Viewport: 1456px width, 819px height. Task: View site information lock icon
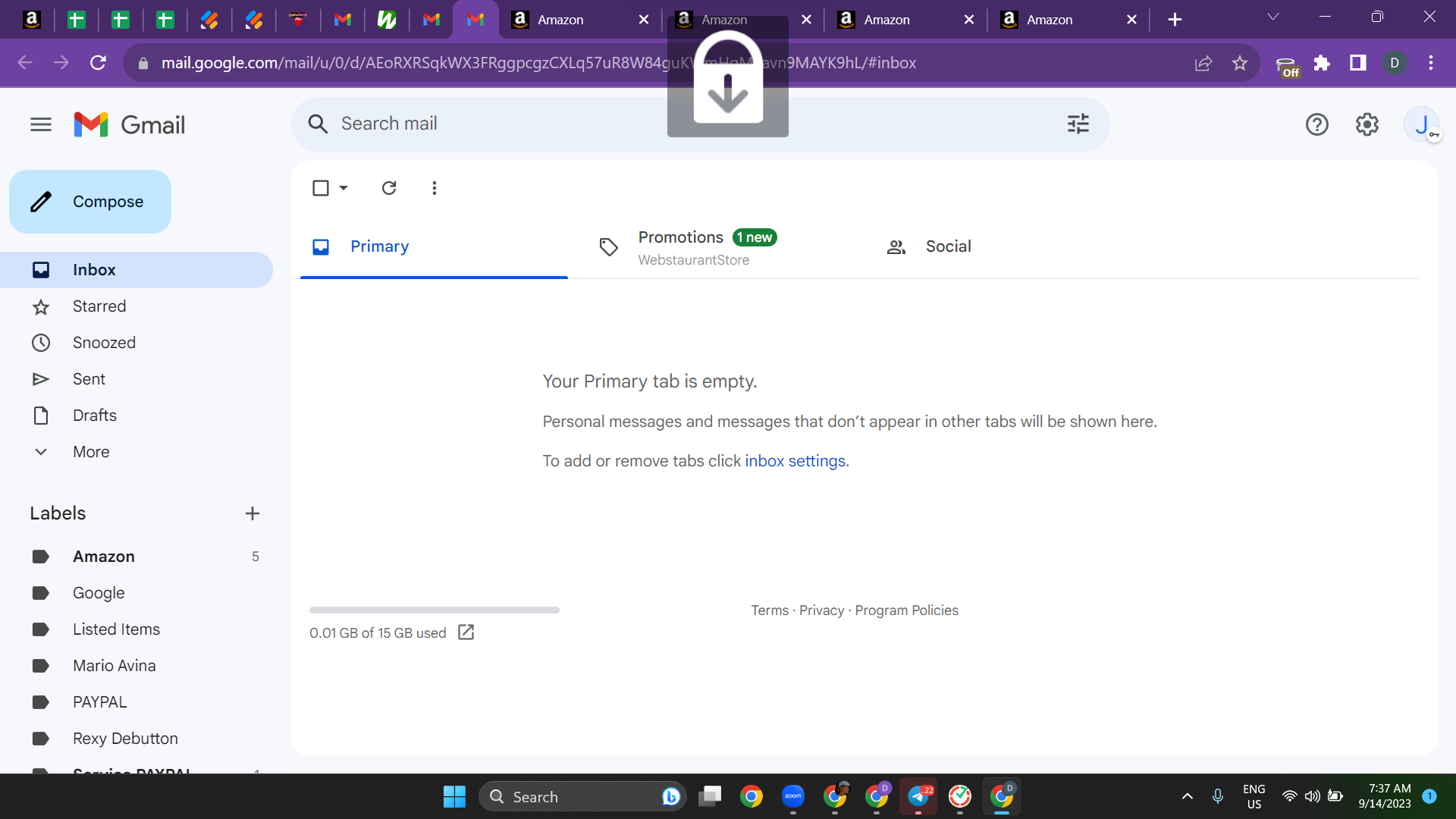(143, 64)
